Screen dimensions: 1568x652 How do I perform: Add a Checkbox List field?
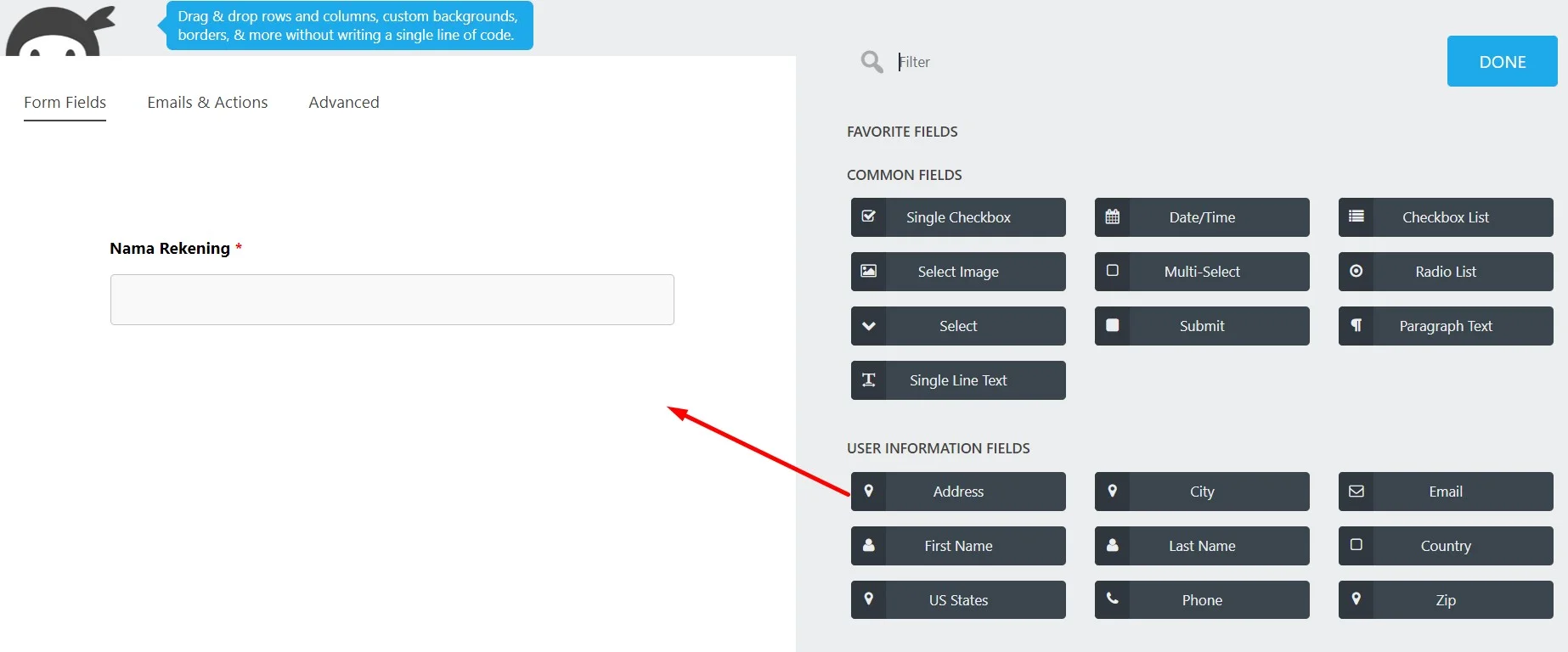[1446, 217]
